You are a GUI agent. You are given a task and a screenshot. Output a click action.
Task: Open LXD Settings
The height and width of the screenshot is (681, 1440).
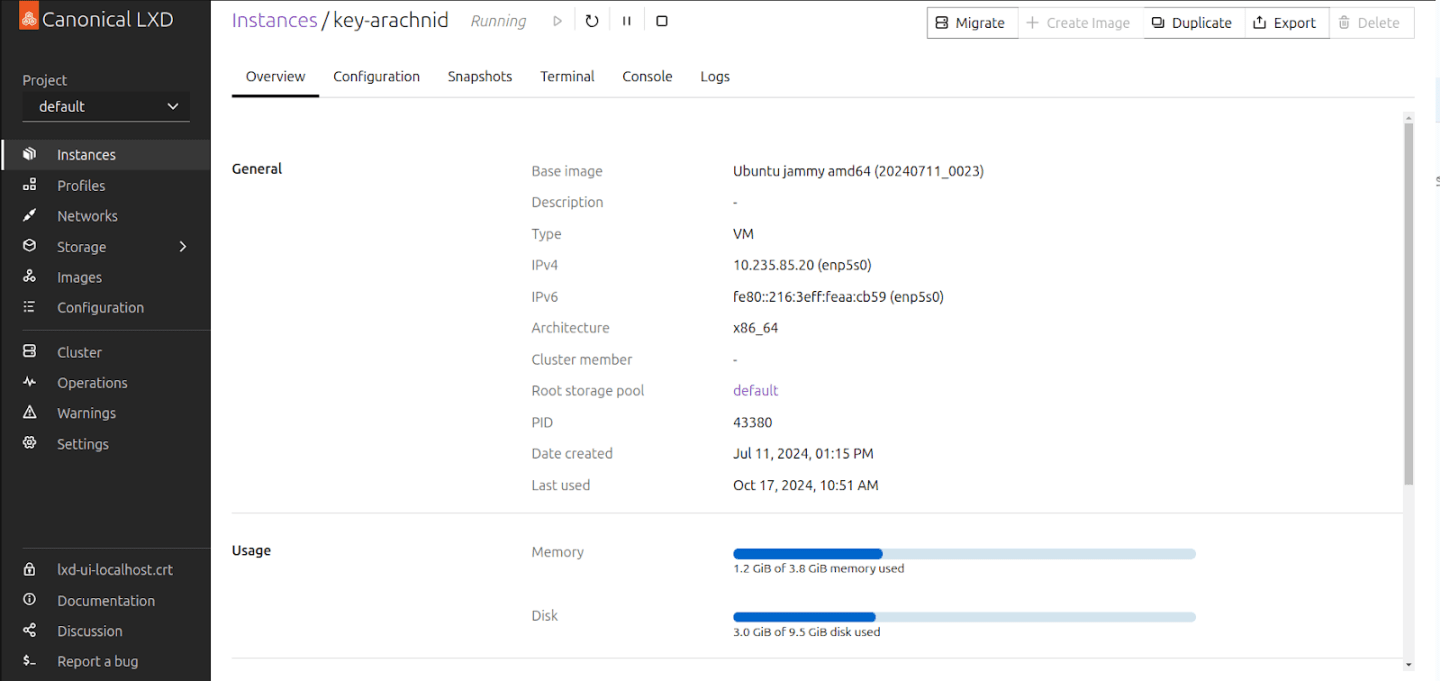pos(82,443)
